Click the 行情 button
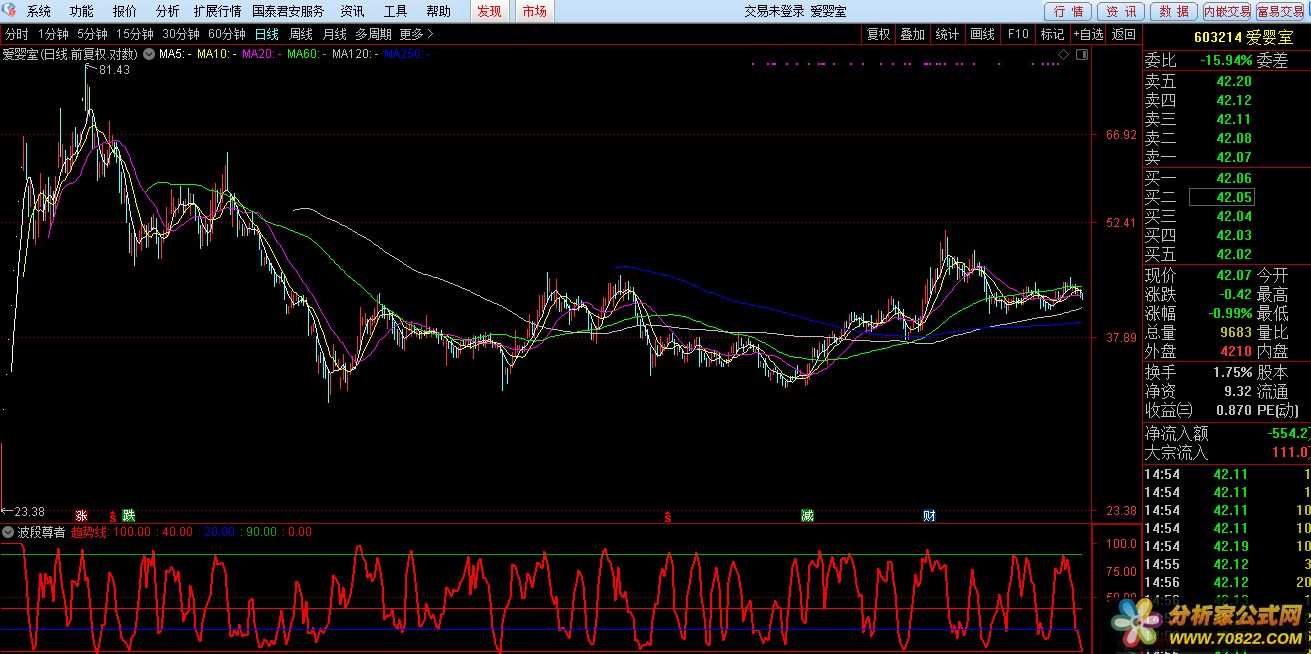The width and height of the screenshot is (1311, 654). tap(1068, 11)
